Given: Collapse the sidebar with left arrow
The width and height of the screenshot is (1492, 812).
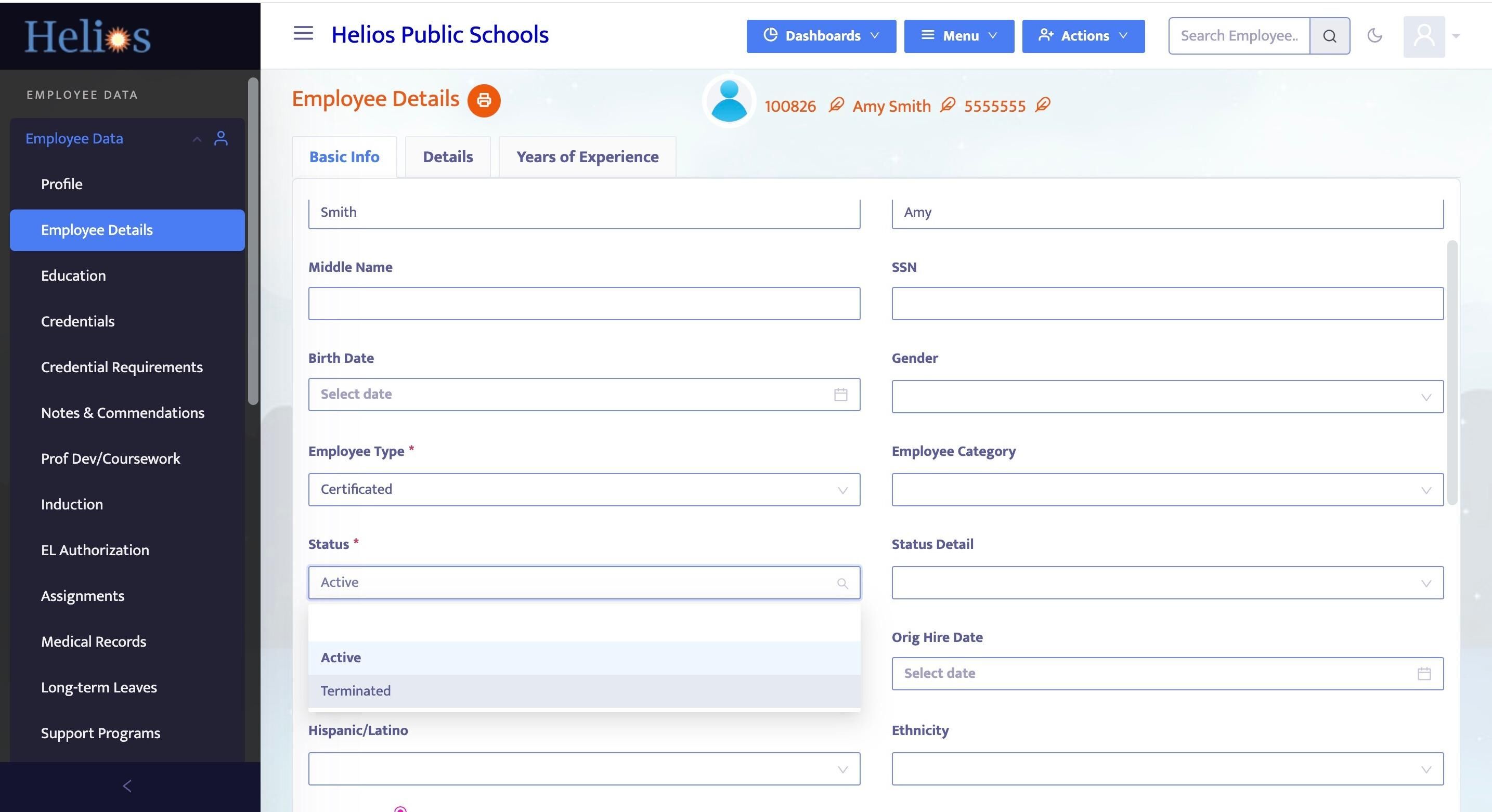Looking at the screenshot, I should (x=127, y=786).
